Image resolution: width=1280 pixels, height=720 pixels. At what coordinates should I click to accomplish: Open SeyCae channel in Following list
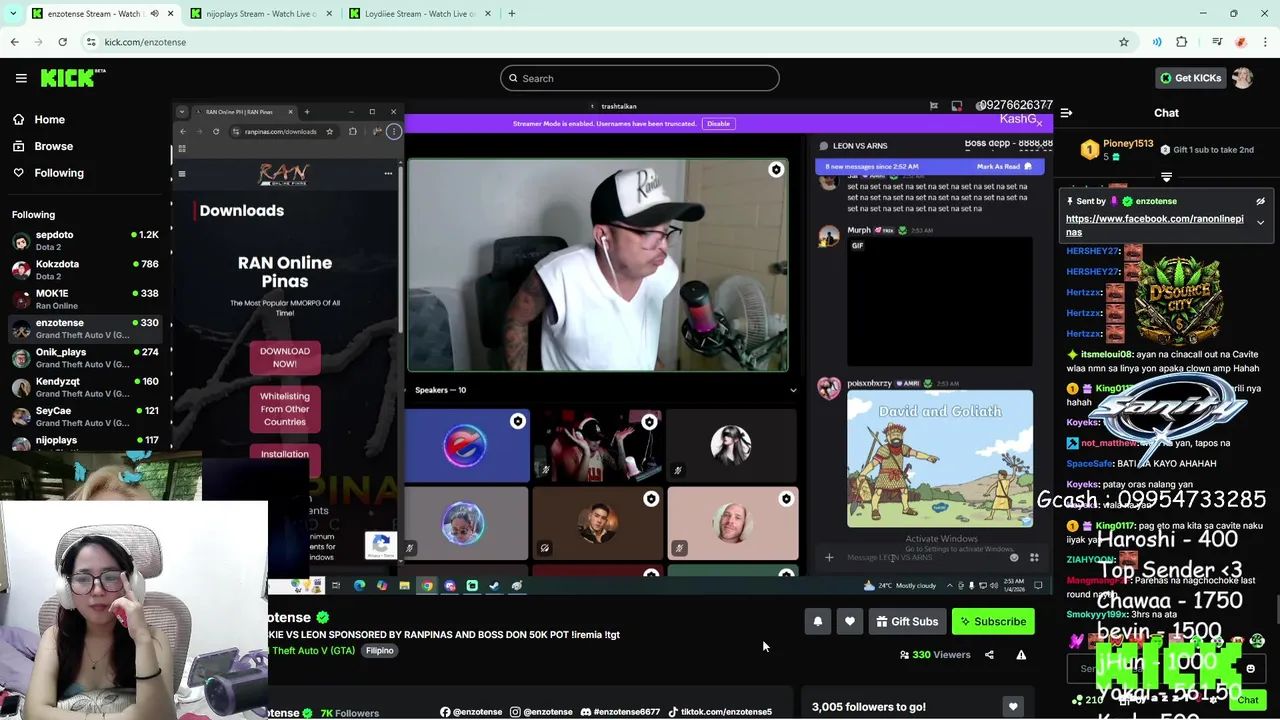tap(85, 416)
